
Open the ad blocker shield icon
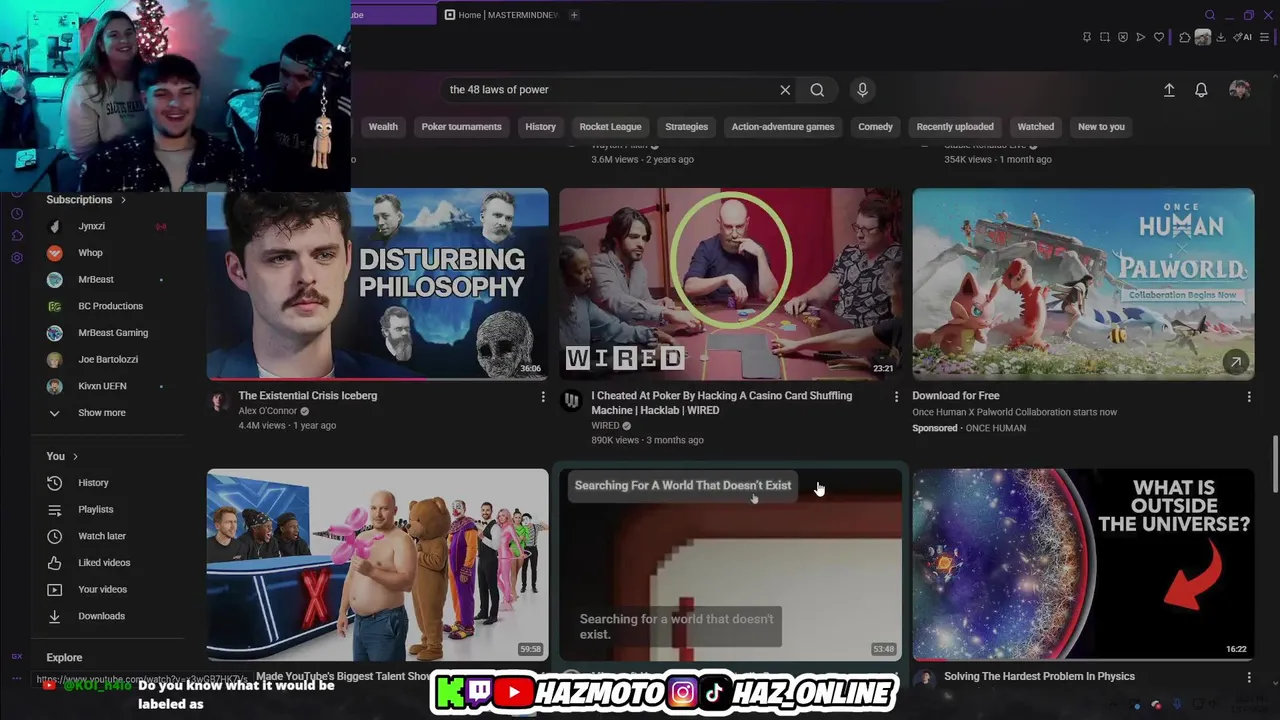(x=1123, y=37)
